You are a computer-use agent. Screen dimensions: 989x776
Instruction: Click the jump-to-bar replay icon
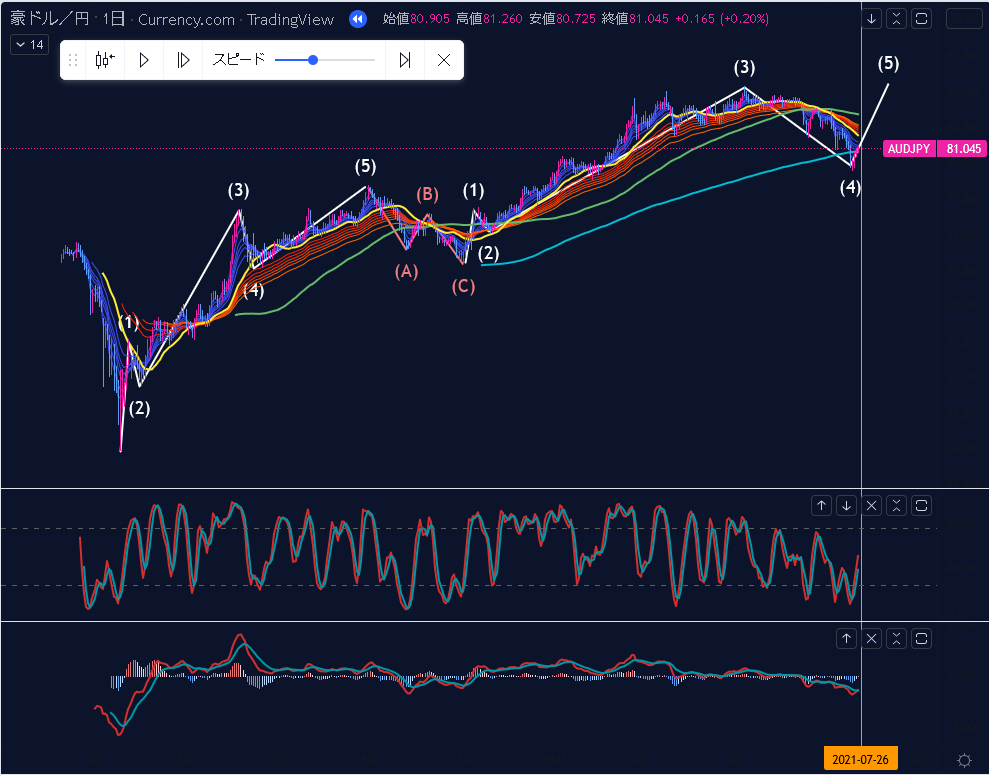pyautogui.click(x=104, y=60)
